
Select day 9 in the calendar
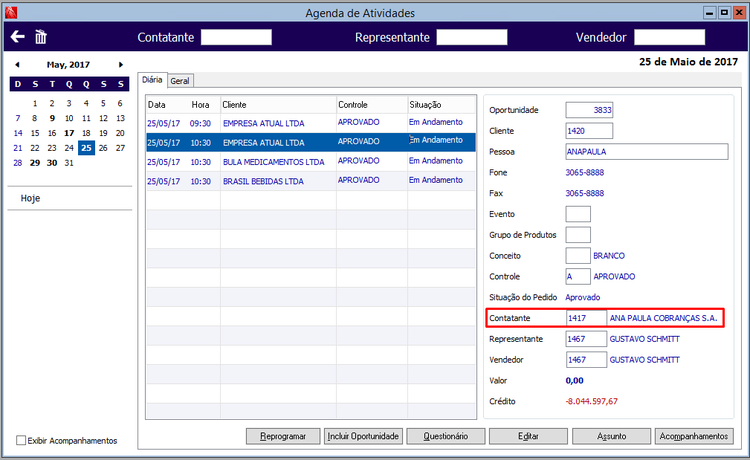(52, 118)
